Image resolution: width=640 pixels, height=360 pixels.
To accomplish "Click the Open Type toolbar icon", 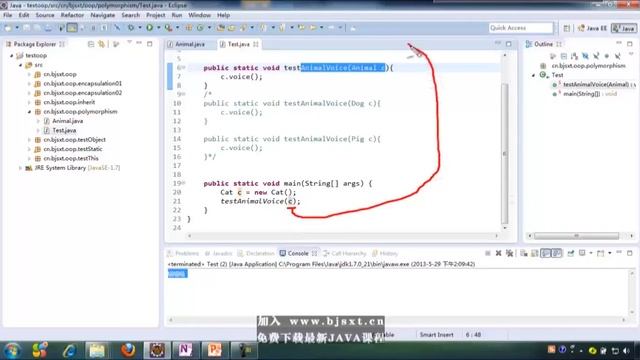I will point(221,28).
